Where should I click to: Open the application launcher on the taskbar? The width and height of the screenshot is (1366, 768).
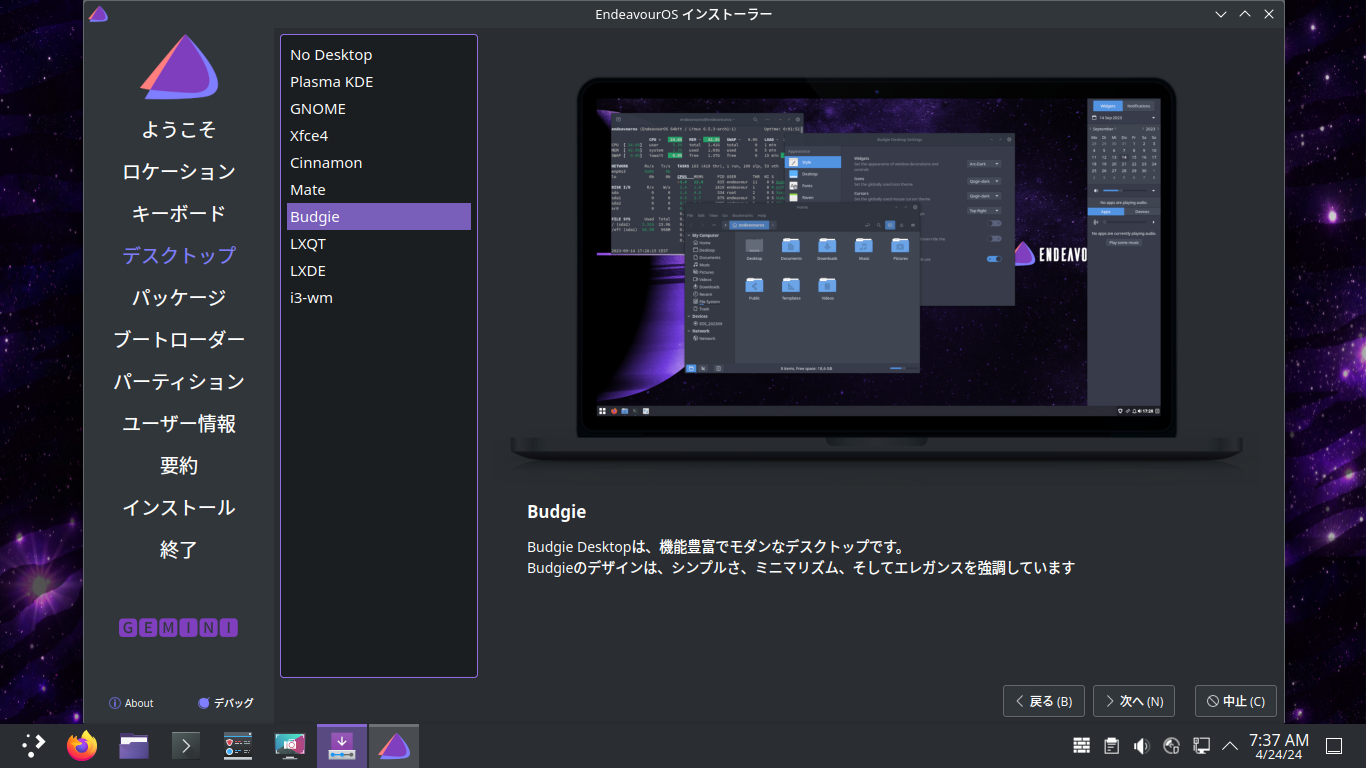click(34, 745)
